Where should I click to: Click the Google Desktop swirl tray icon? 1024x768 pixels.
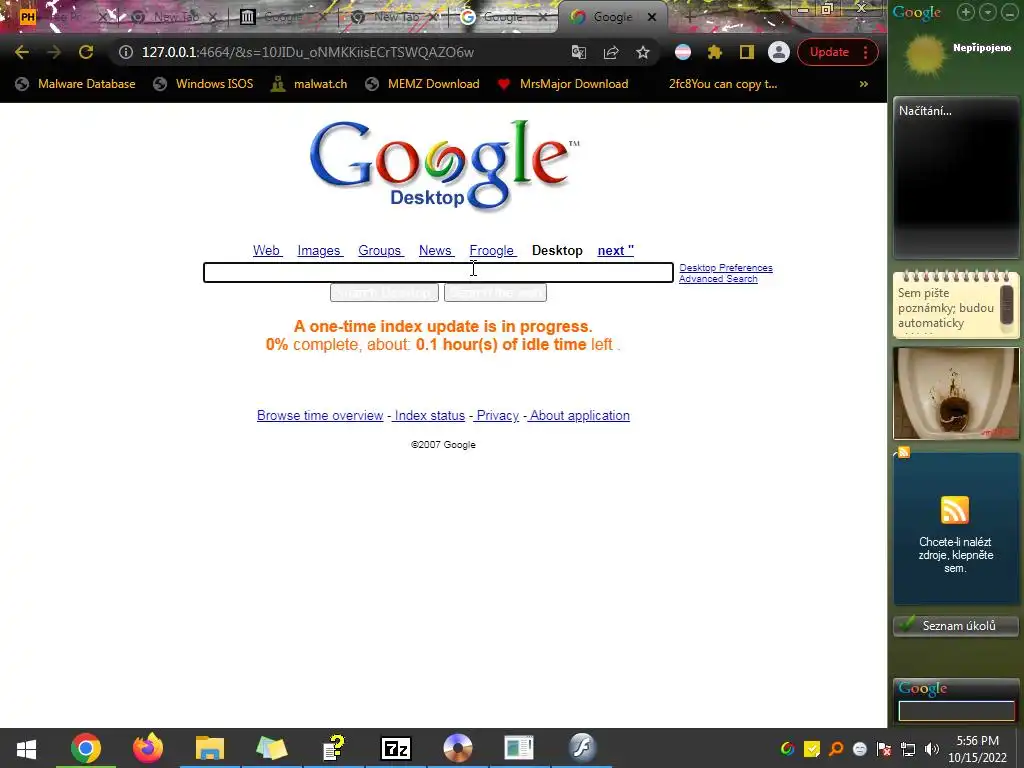pyautogui.click(x=788, y=749)
